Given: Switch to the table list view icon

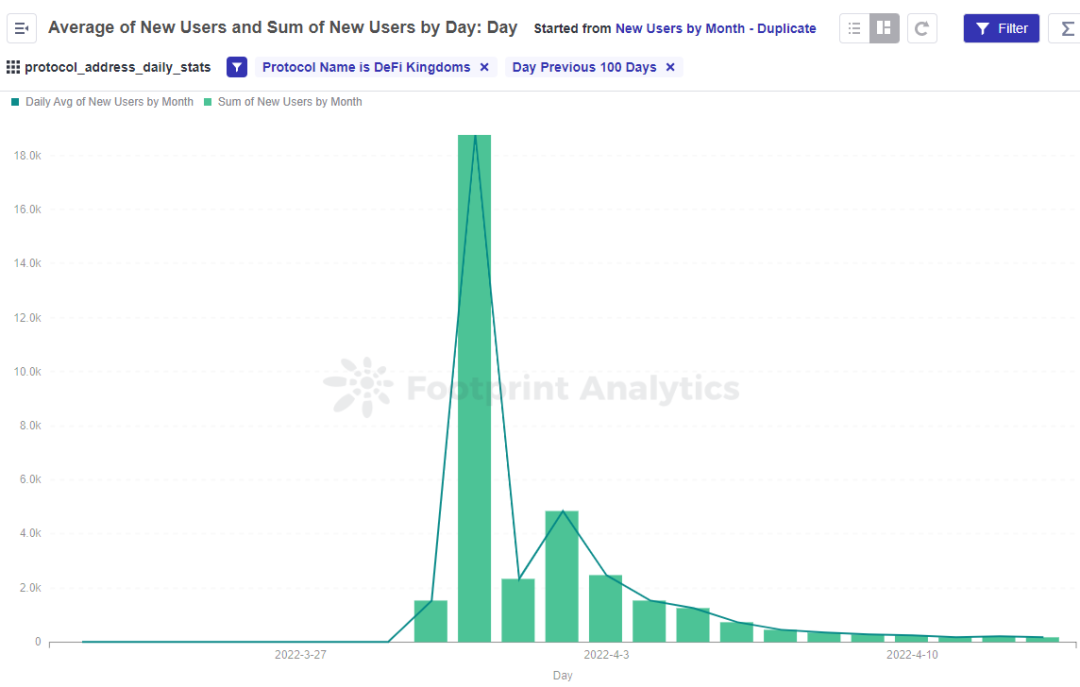Looking at the screenshot, I should tap(854, 28).
